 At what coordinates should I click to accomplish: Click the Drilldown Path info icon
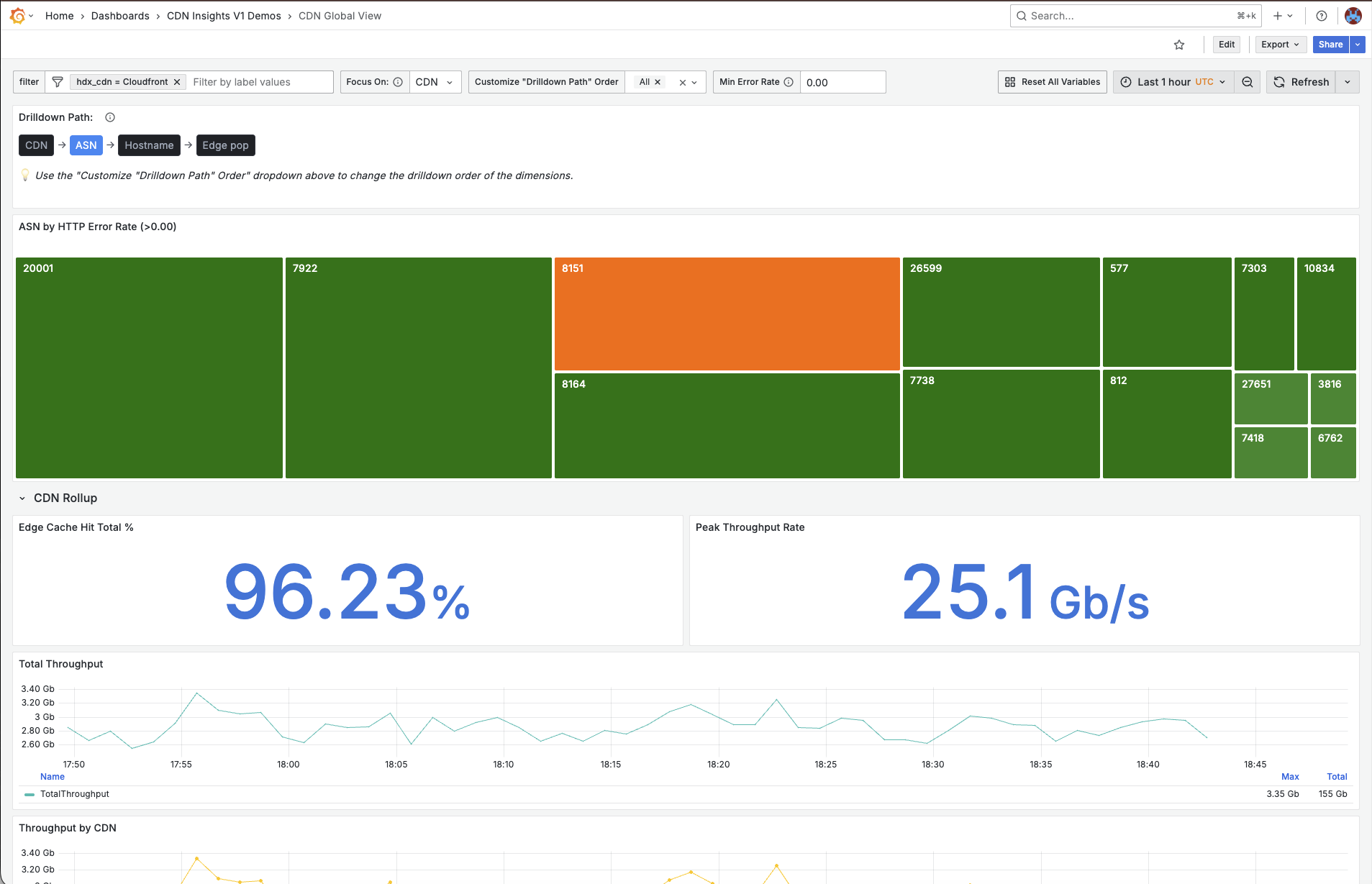(x=110, y=117)
